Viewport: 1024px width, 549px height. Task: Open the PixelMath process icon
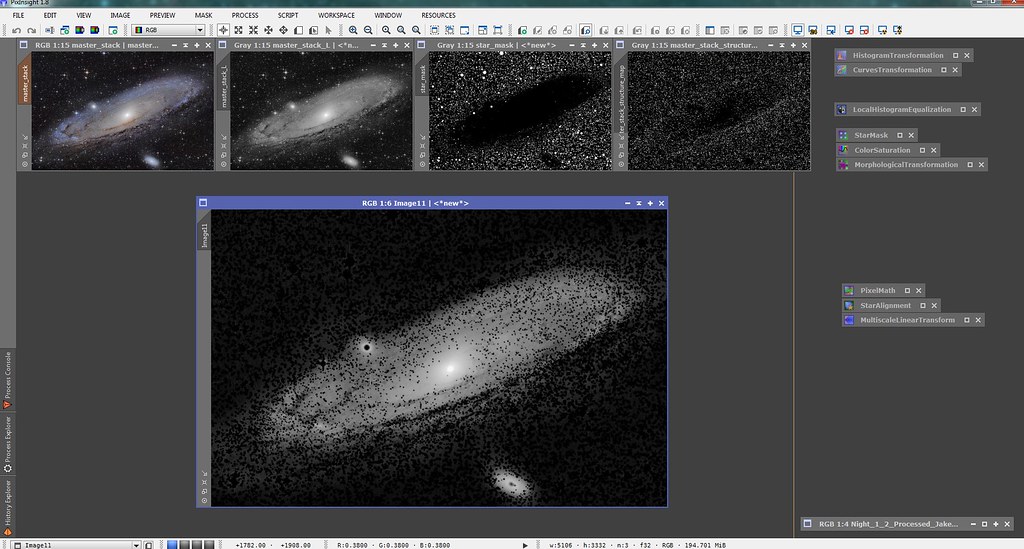coord(877,290)
